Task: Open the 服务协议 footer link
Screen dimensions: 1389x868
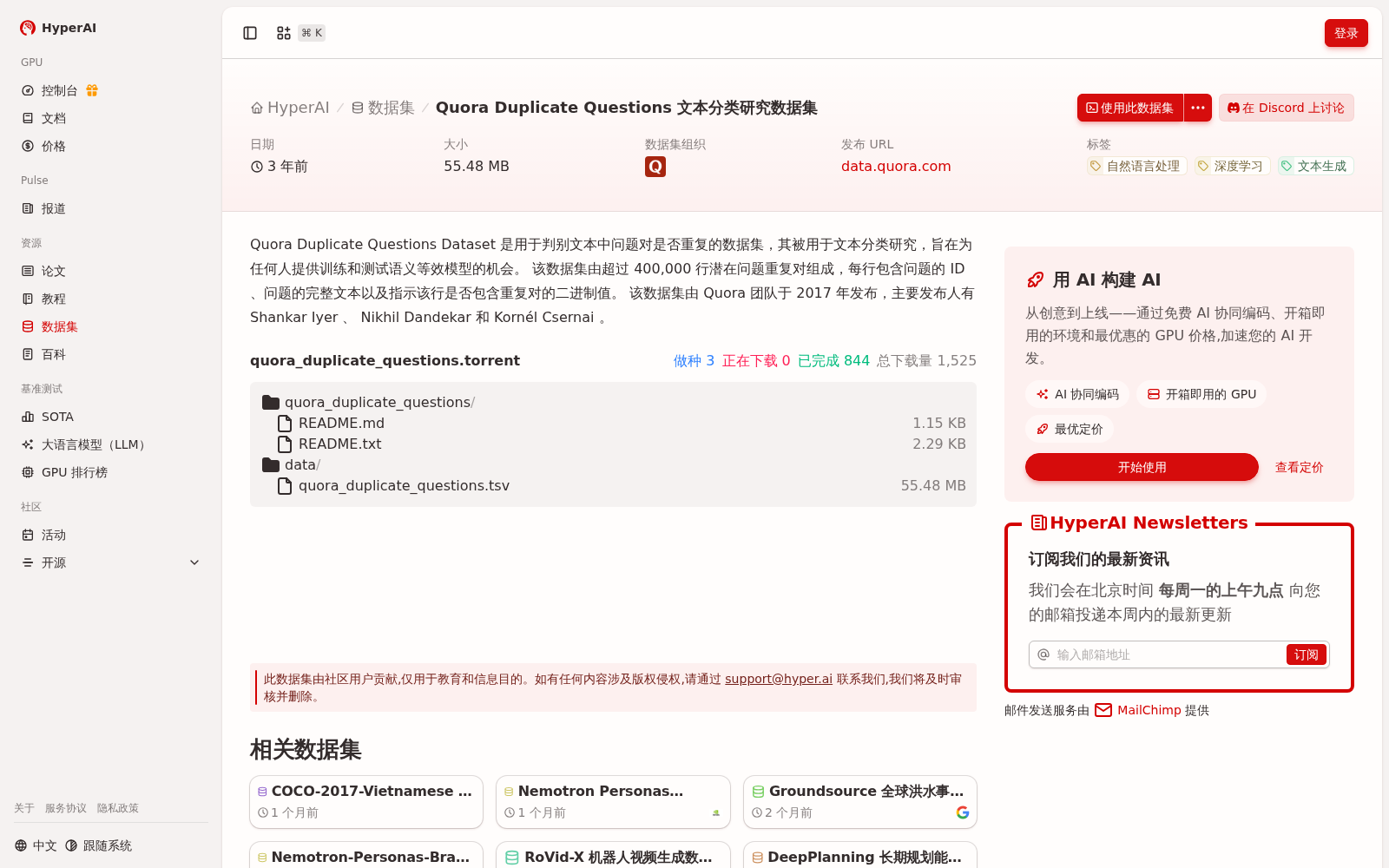Action: point(66,808)
